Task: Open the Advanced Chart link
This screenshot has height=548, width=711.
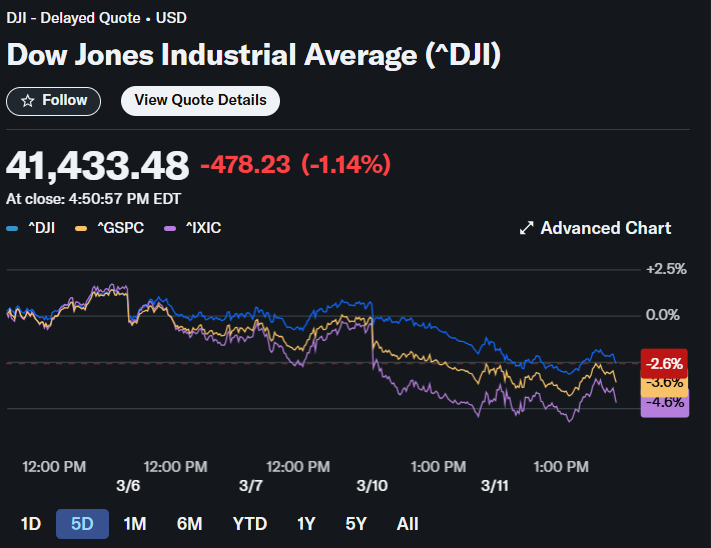Action: click(x=605, y=228)
